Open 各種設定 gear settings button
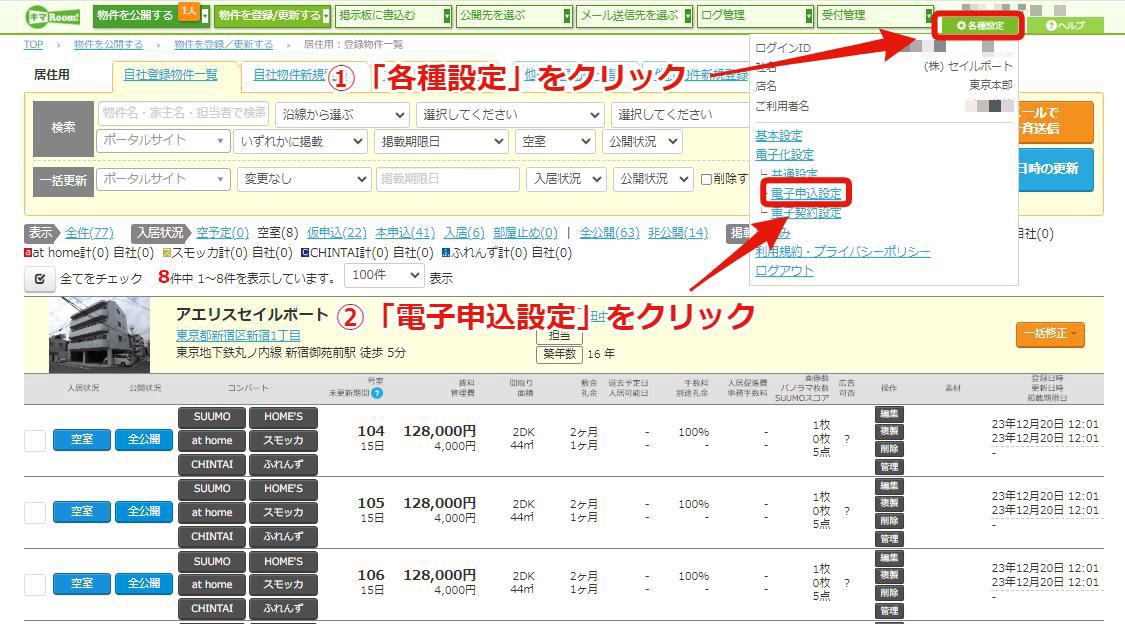 [x=980, y=26]
